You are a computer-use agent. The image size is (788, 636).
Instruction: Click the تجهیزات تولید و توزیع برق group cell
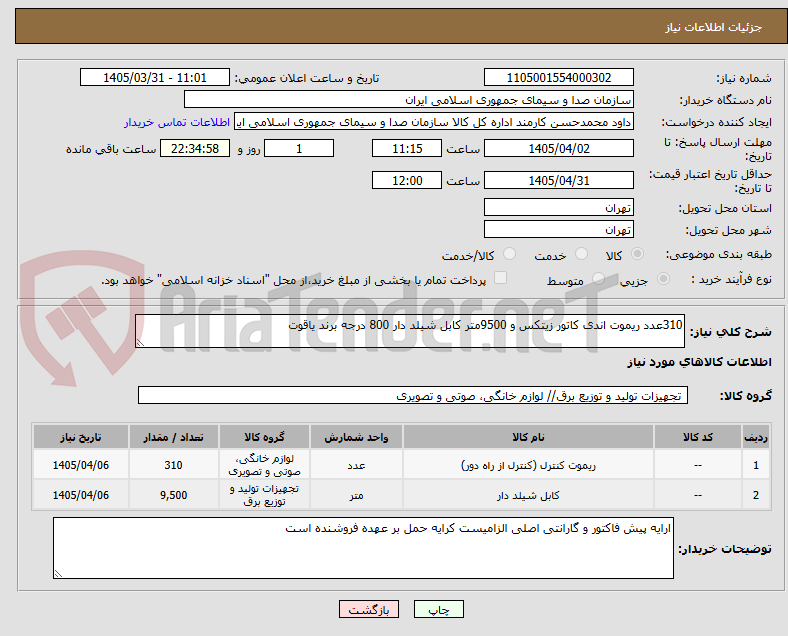(264, 495)
